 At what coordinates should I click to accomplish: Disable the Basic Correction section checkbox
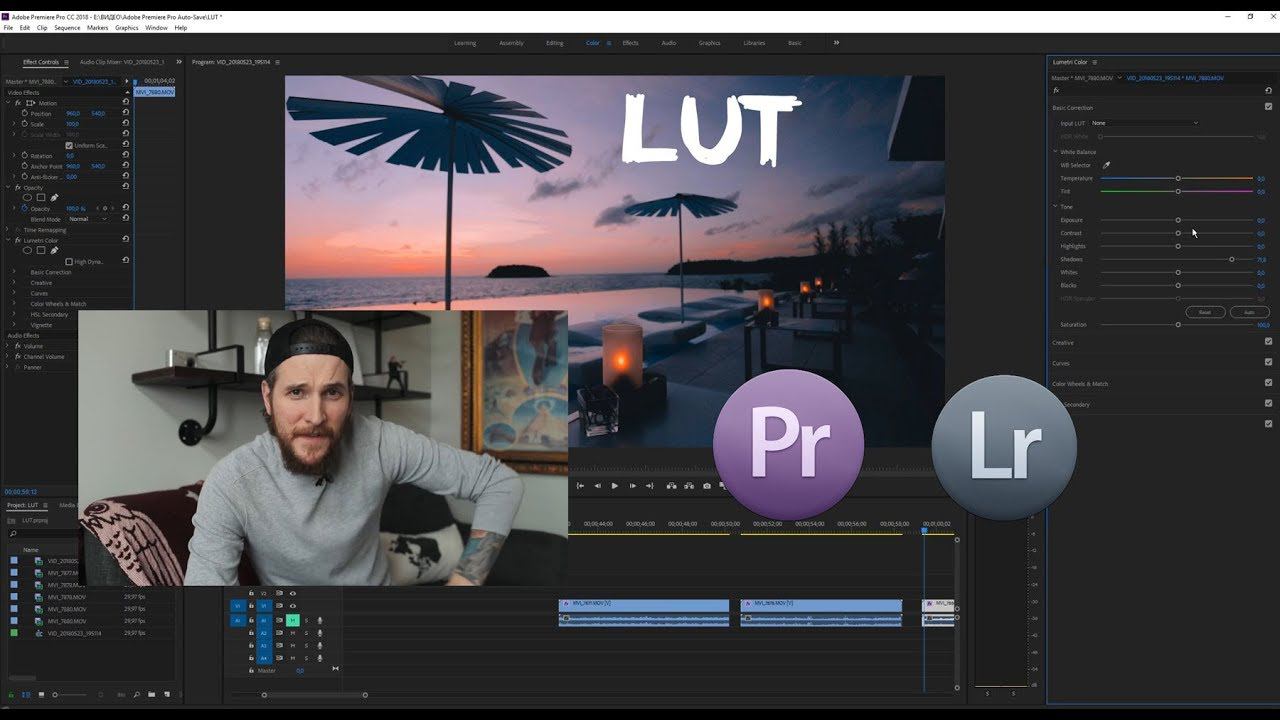click(1268, 107)
